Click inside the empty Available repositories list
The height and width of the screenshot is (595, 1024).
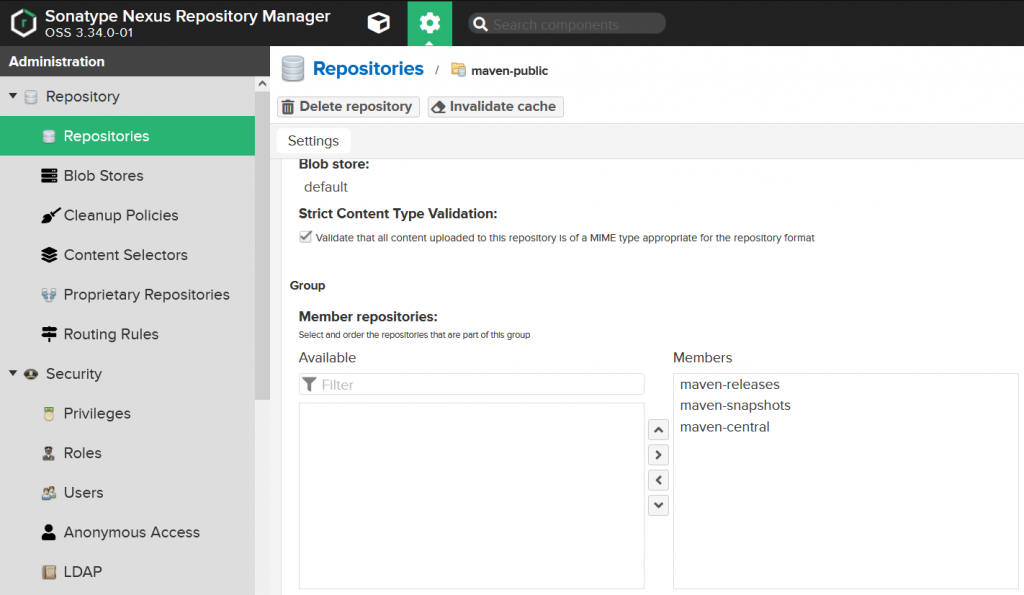472,496
